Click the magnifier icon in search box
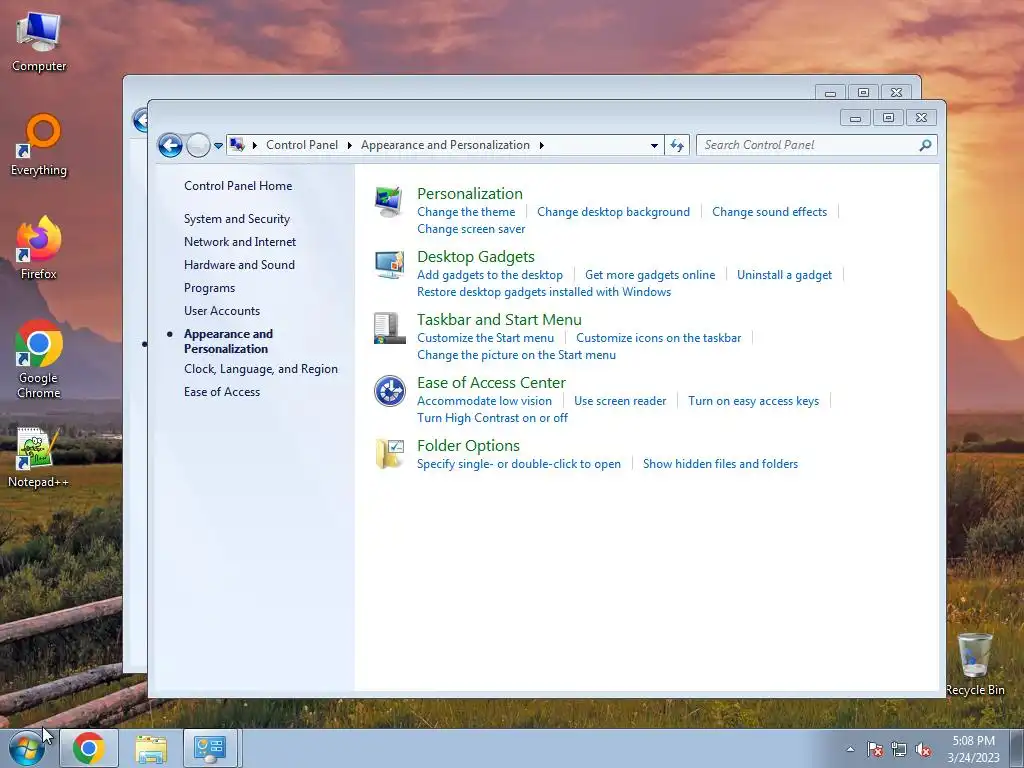This screenshot has width=1024, height=768. pos(925,145)
